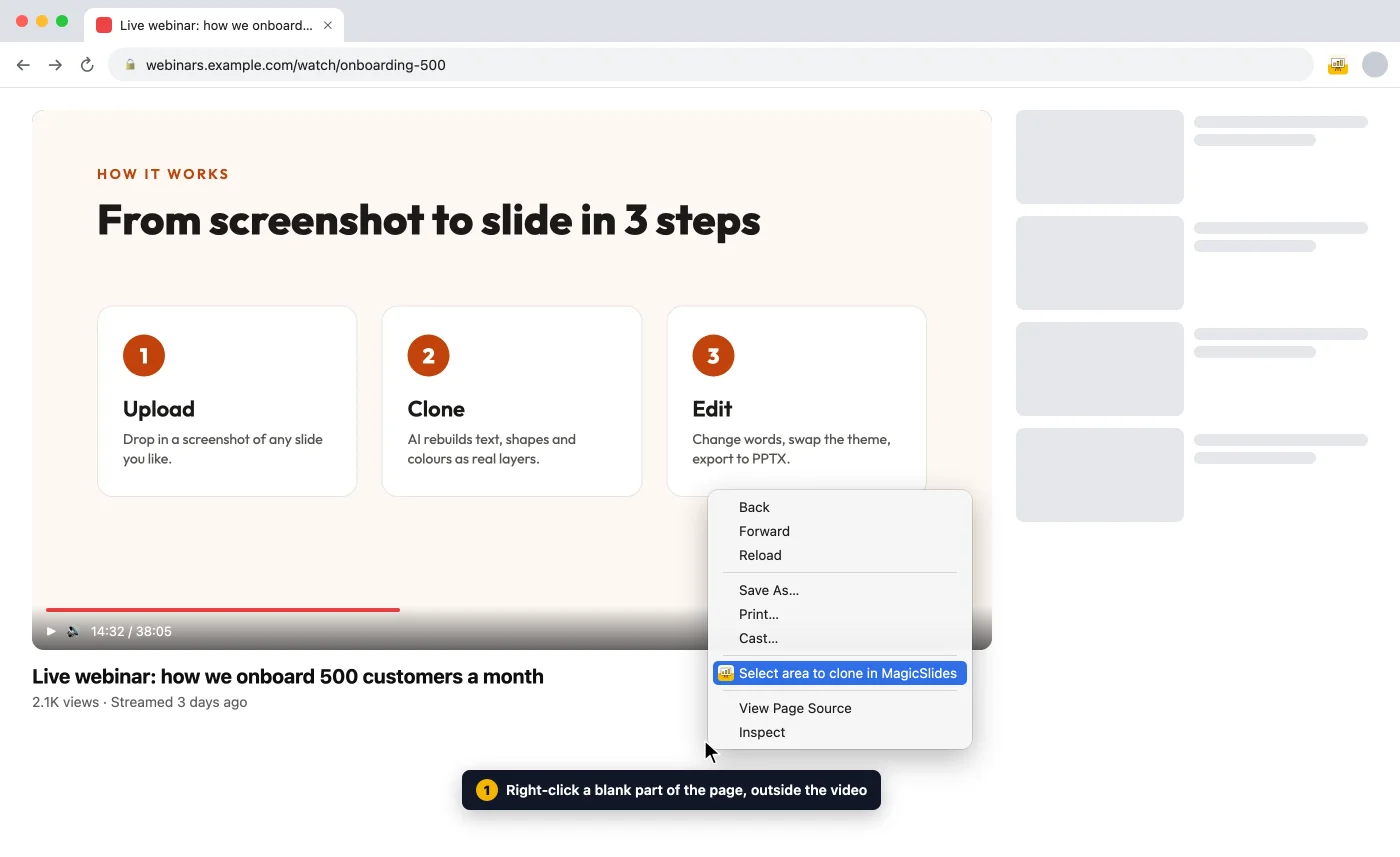Select the Live webinar tab
The width and height of the screenshot is (1400, 857).
pyautogui.click(x=214, y=25)
